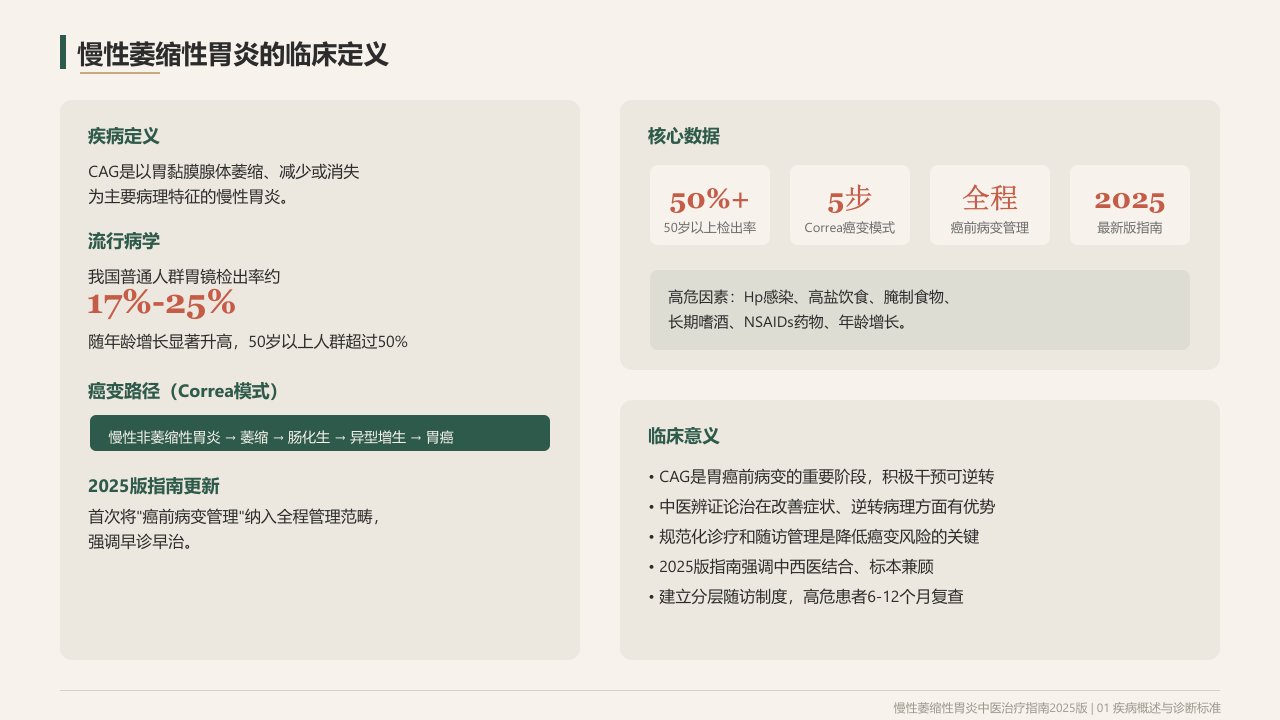The height and width of the screenshot is (720, 1280).
Task: Click the 2025版指南更新 heading
Action: point(154,486)
